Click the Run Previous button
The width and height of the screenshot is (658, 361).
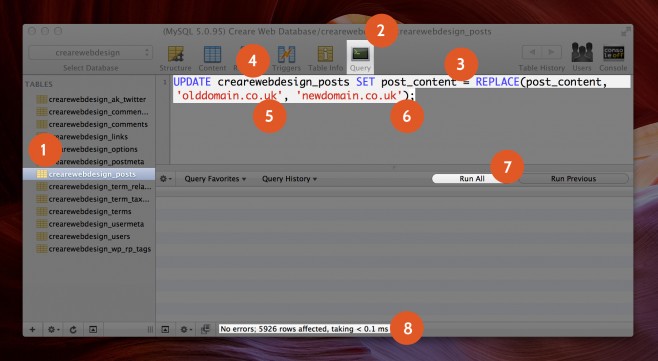573,179
